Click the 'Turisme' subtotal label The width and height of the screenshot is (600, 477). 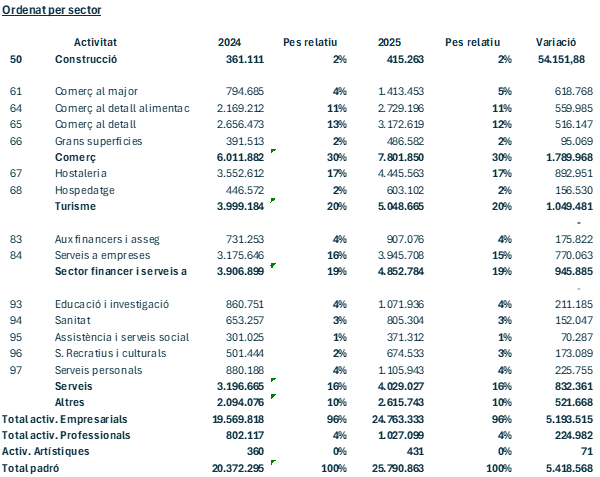75,205
